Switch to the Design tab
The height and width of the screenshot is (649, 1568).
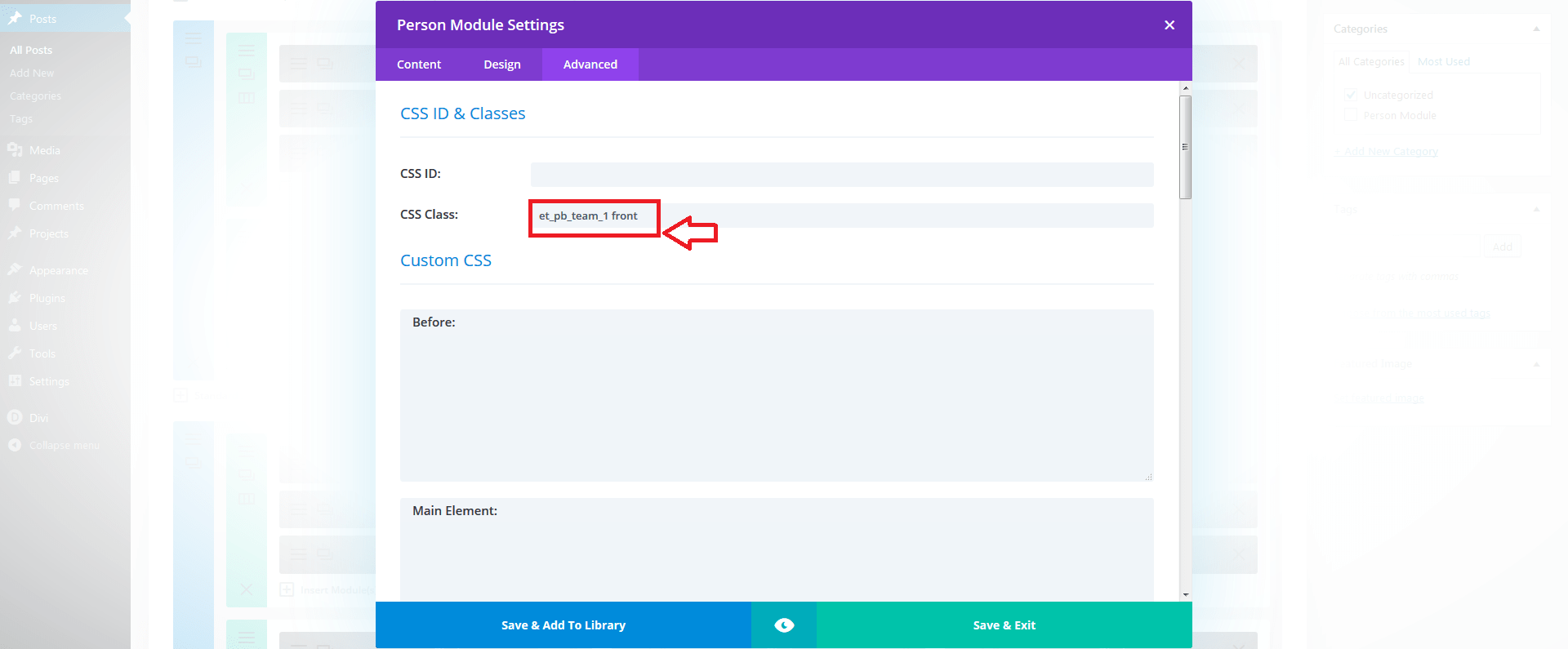click(501, 64)
